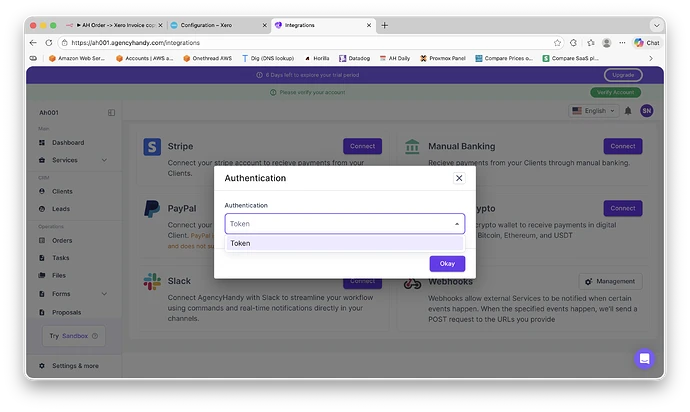Click the notification bell icon
The height and width of the screenshot is (412, 690).
pos(628,110)
